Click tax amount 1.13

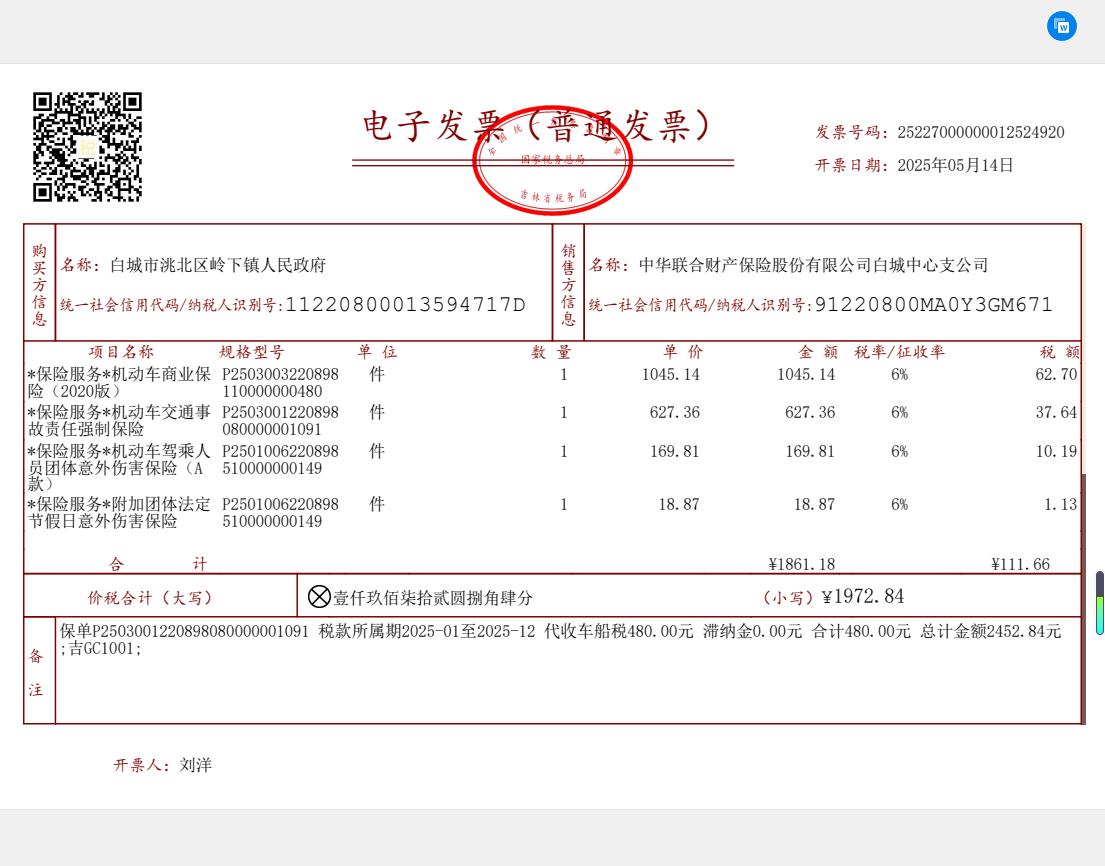tap(1061, 505)
